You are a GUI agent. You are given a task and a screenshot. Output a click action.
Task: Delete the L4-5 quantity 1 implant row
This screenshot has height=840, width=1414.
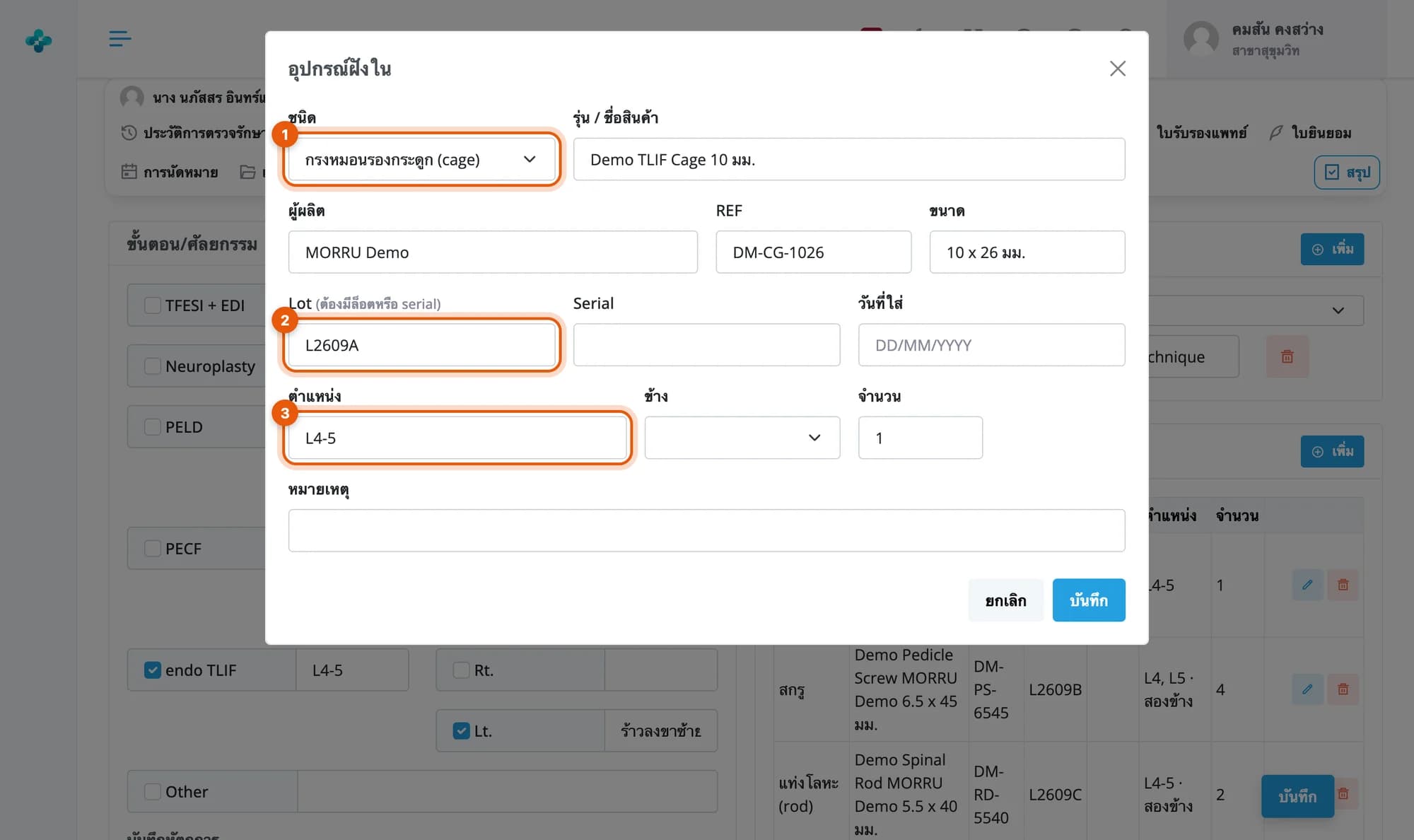tap(1343, 585)
